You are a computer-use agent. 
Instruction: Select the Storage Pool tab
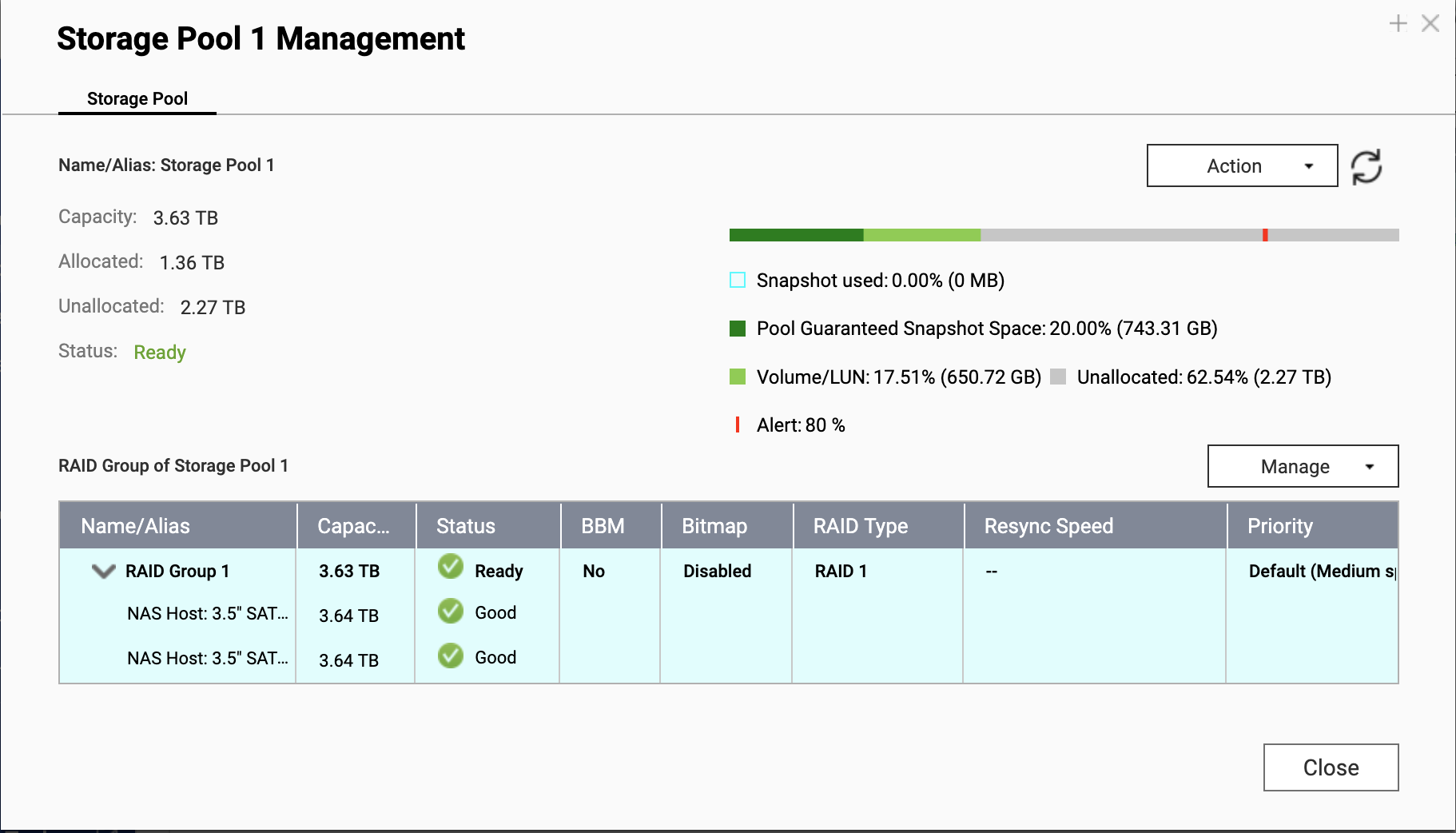pos(137,98)
